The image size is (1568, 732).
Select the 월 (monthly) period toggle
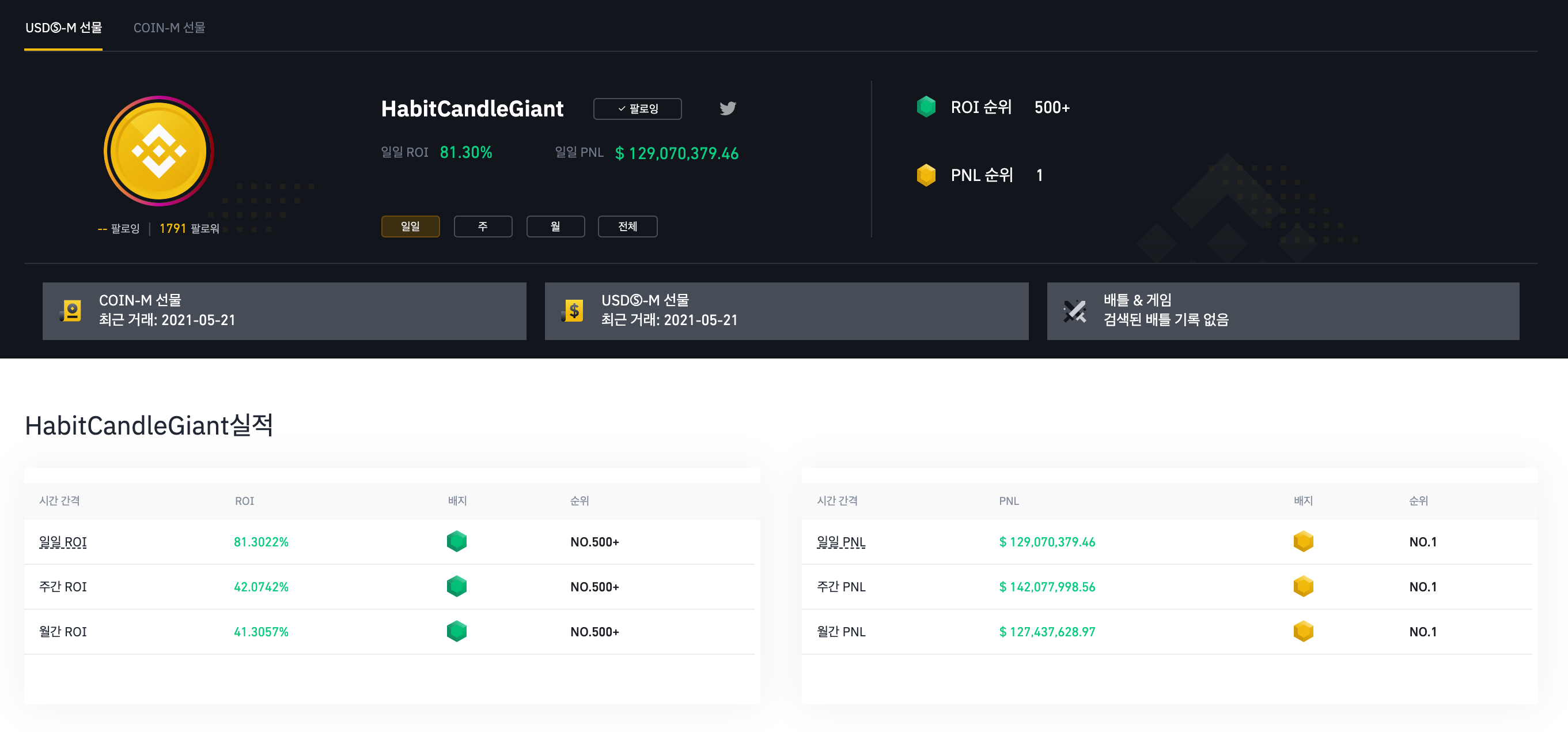(x=555, y=227)
